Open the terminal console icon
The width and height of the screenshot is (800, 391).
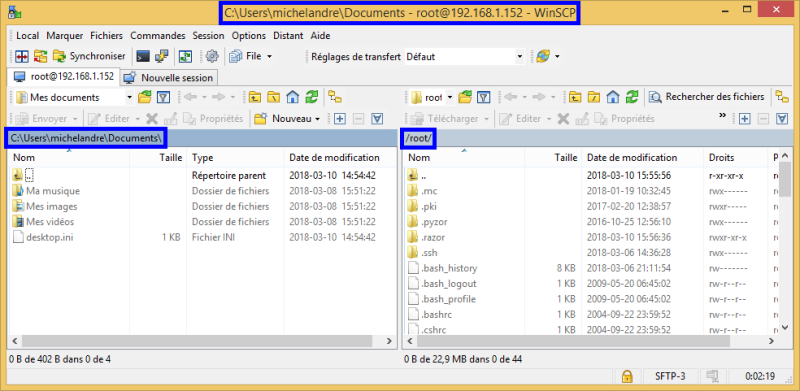(144, 57)
